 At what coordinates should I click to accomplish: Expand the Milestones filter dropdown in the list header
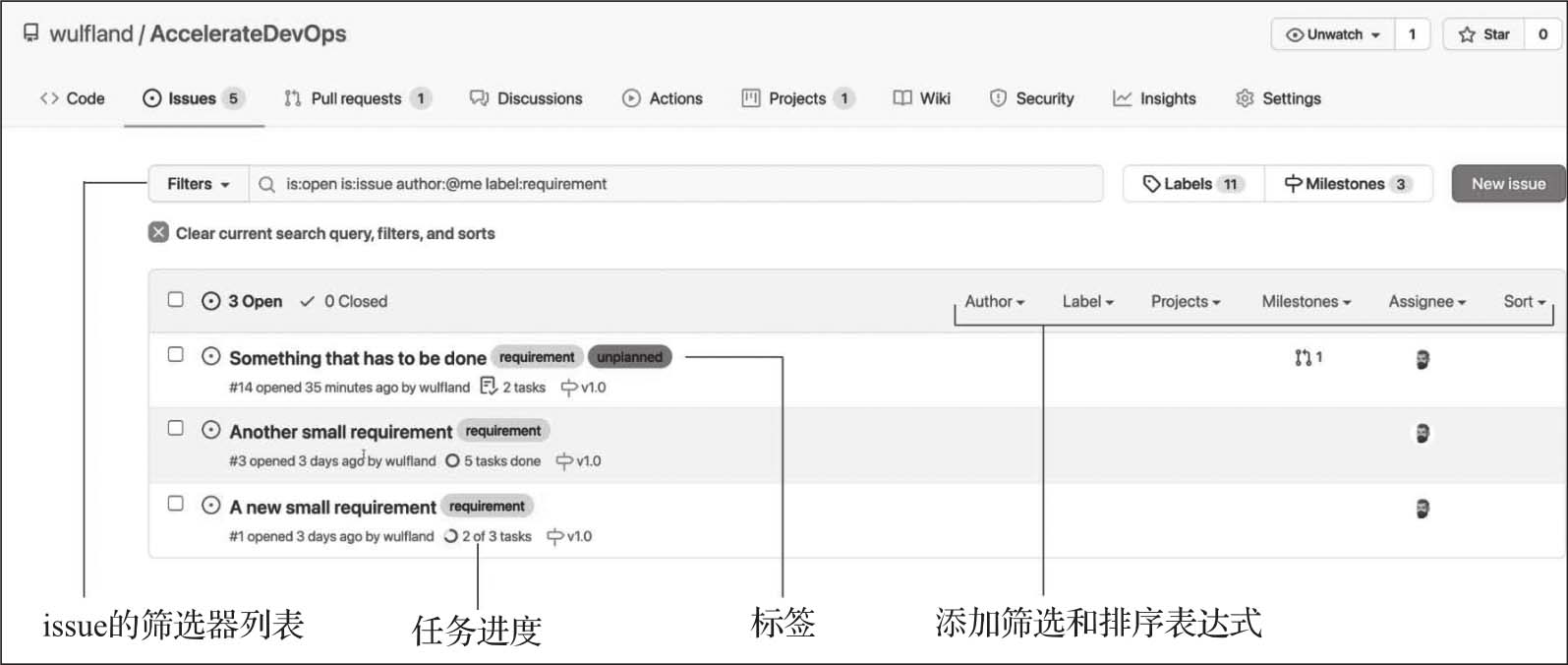(x=1307, y=302)
